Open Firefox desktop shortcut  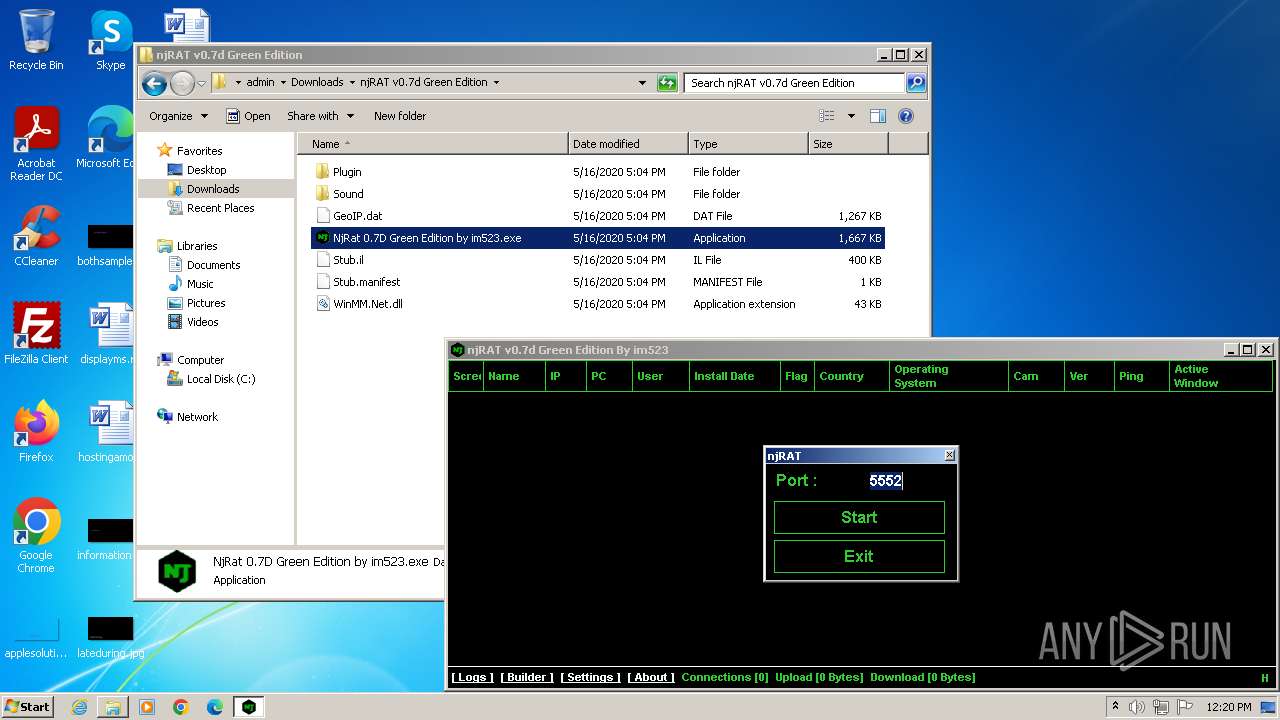pyautogui.click(x=36, y=432)
